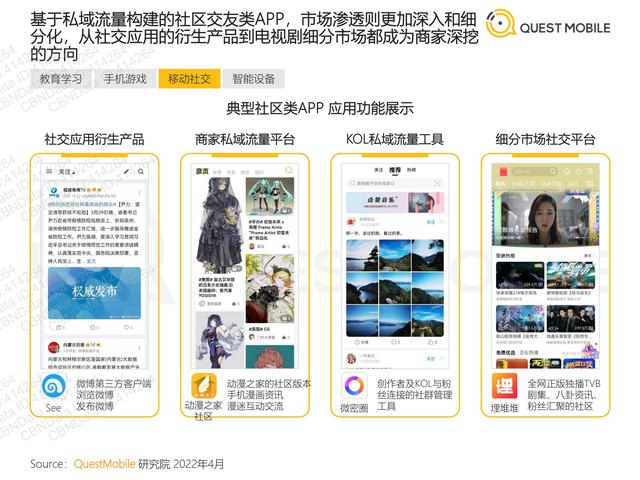
Task: Click red logo in 埋堆堆 screen header
Action: [x=503, y=171]
